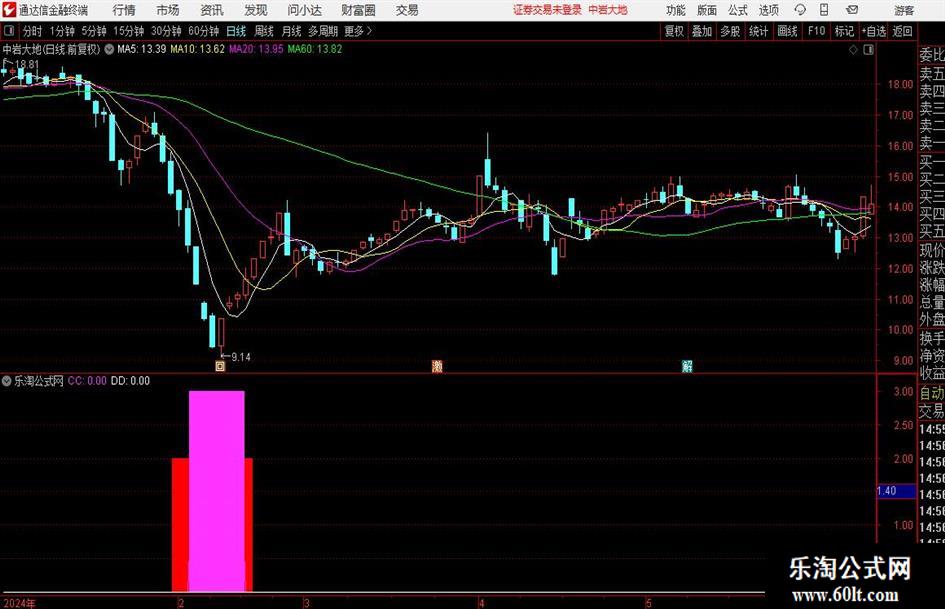Open the 资讯 menu
Image resolution: width=945 pixels, height=609 pixels.
point(212,10)
